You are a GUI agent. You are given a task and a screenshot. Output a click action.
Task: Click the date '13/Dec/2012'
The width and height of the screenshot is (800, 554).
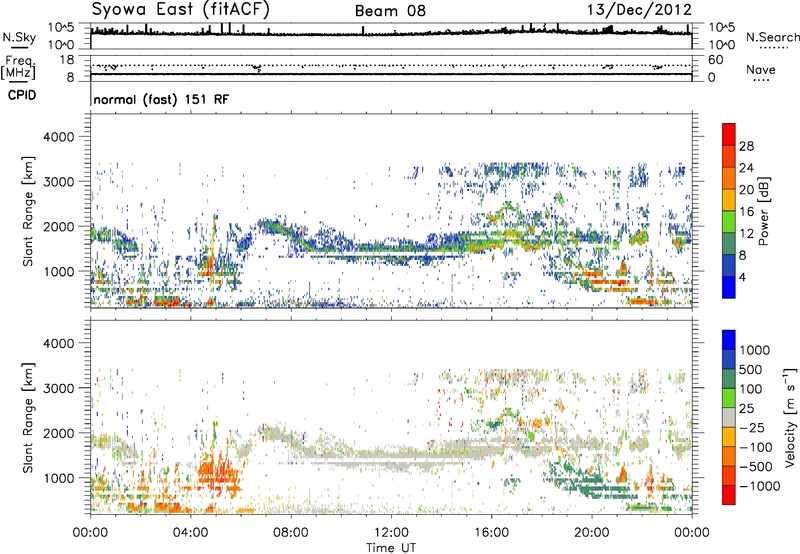[639, 10]
